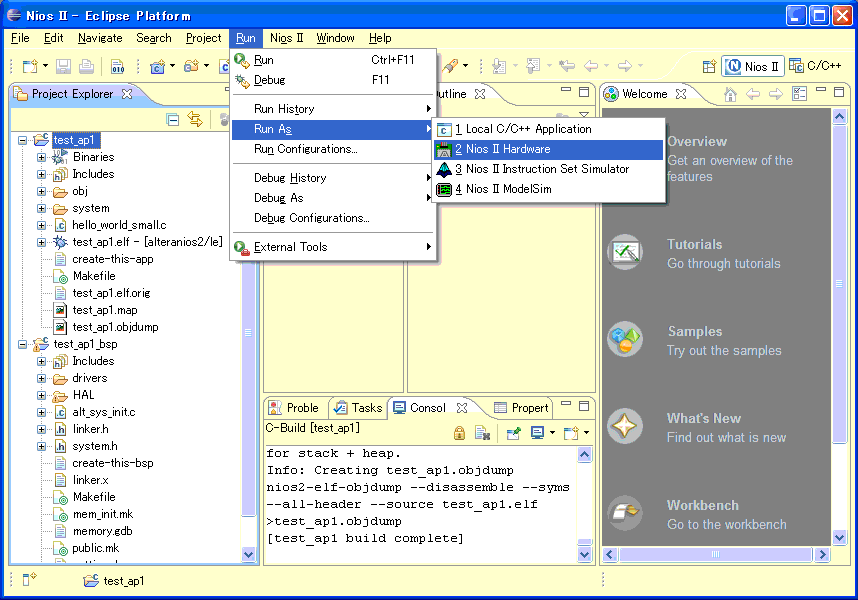Switch to the Problems tab

pyautogui.click(x=294, y=408)
